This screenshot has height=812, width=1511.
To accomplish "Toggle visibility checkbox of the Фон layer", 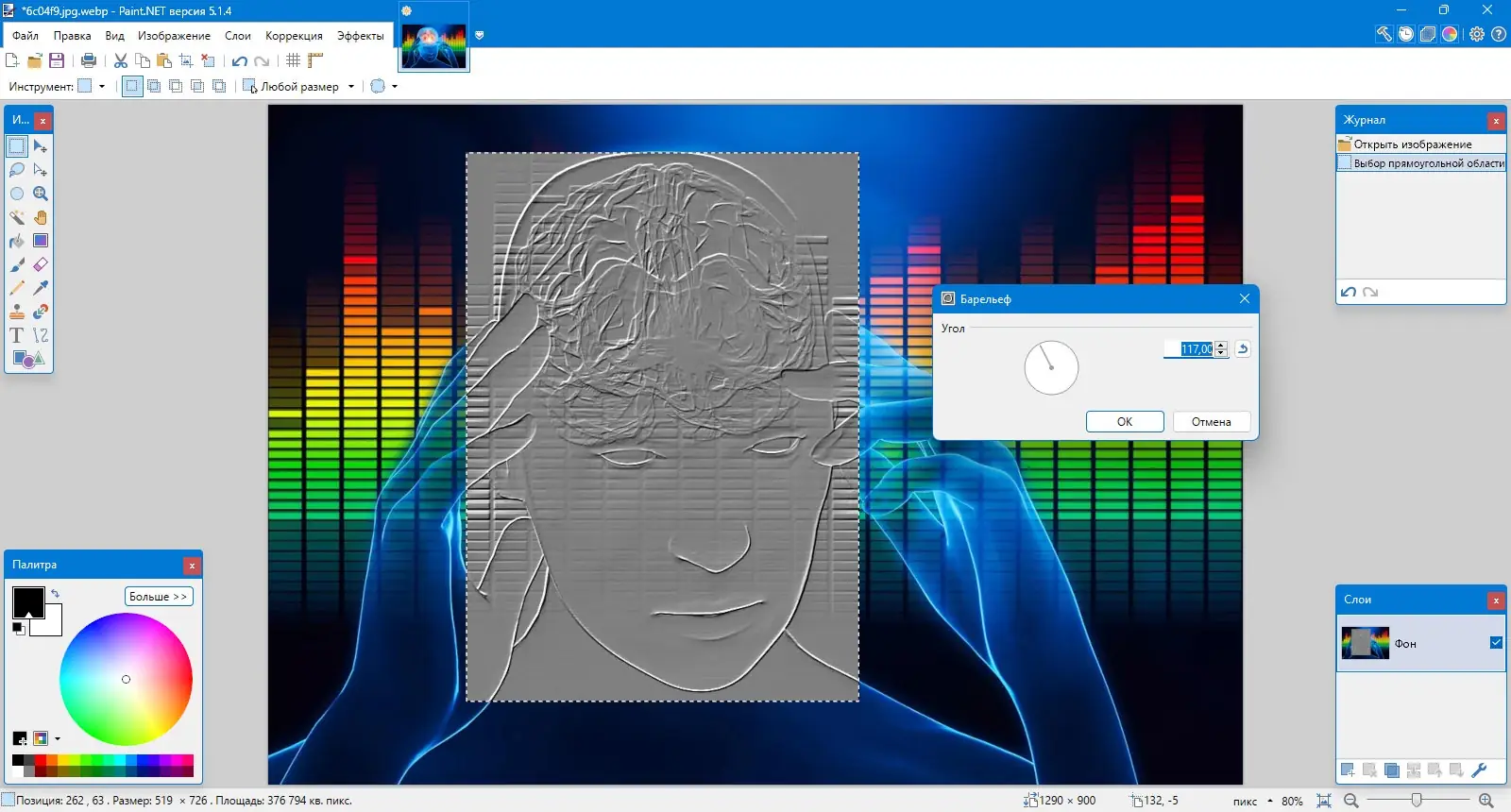I will (1496, 643).
